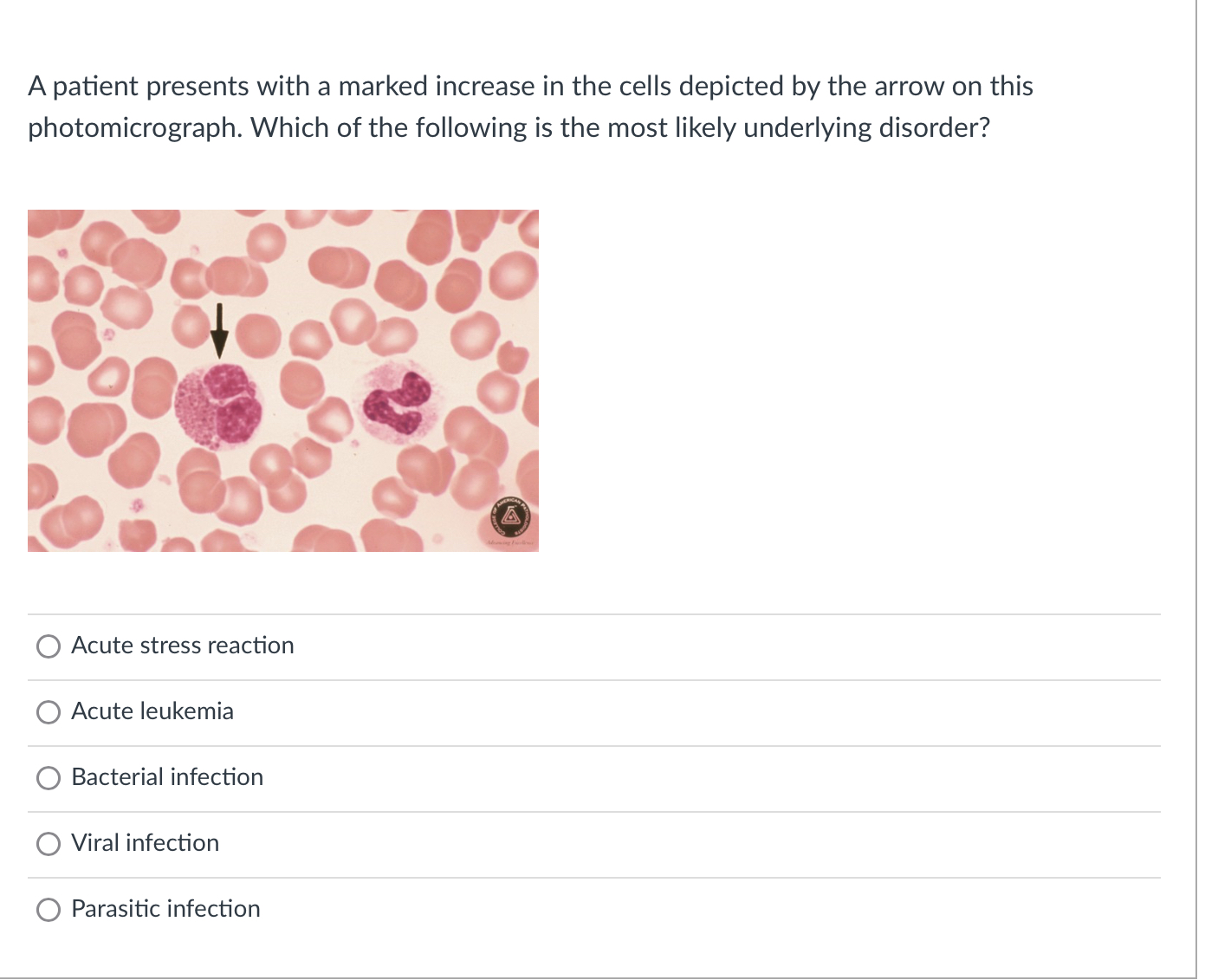Select the Parasitic infection radio circle
1205x980 pixels.
pyautogui.click(x=49, y=910)
